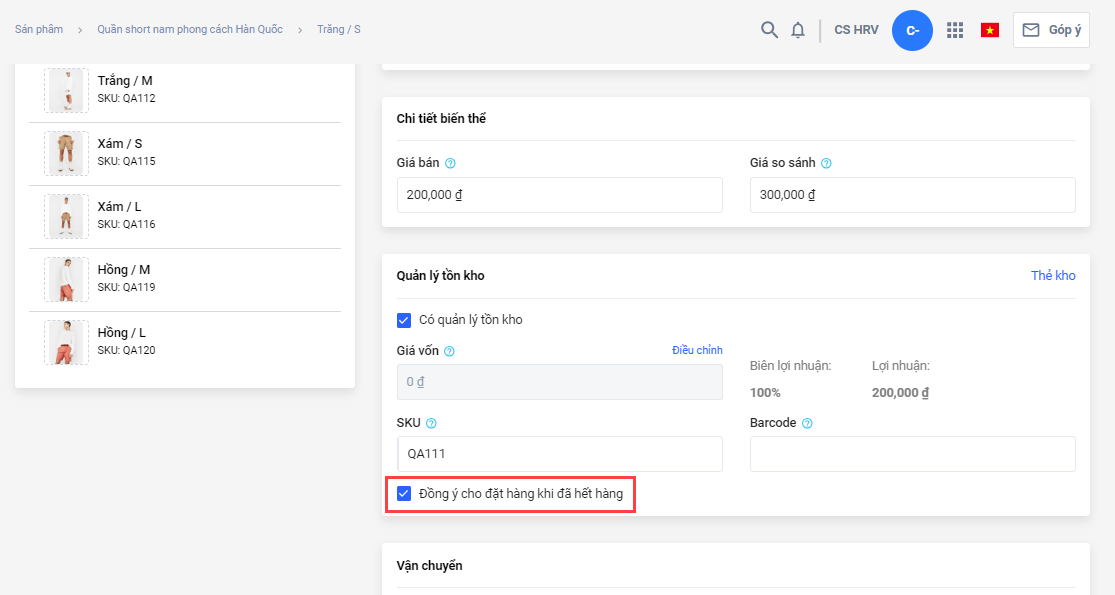Click help icon beside SKU label
Image resolution: width=1115 pixels, height=595 pixels.
431,423
